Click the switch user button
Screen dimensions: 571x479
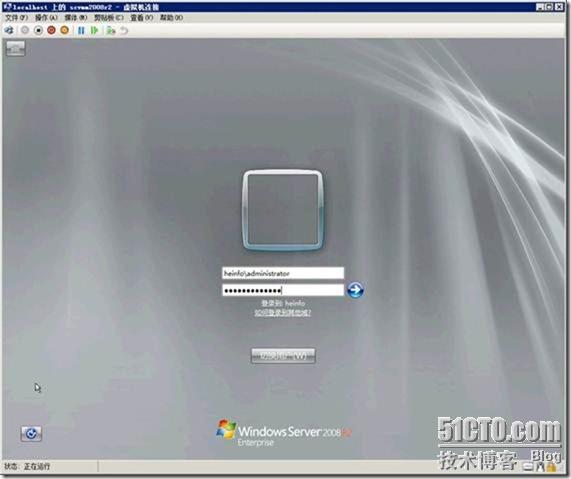click(x=283, y=356)
